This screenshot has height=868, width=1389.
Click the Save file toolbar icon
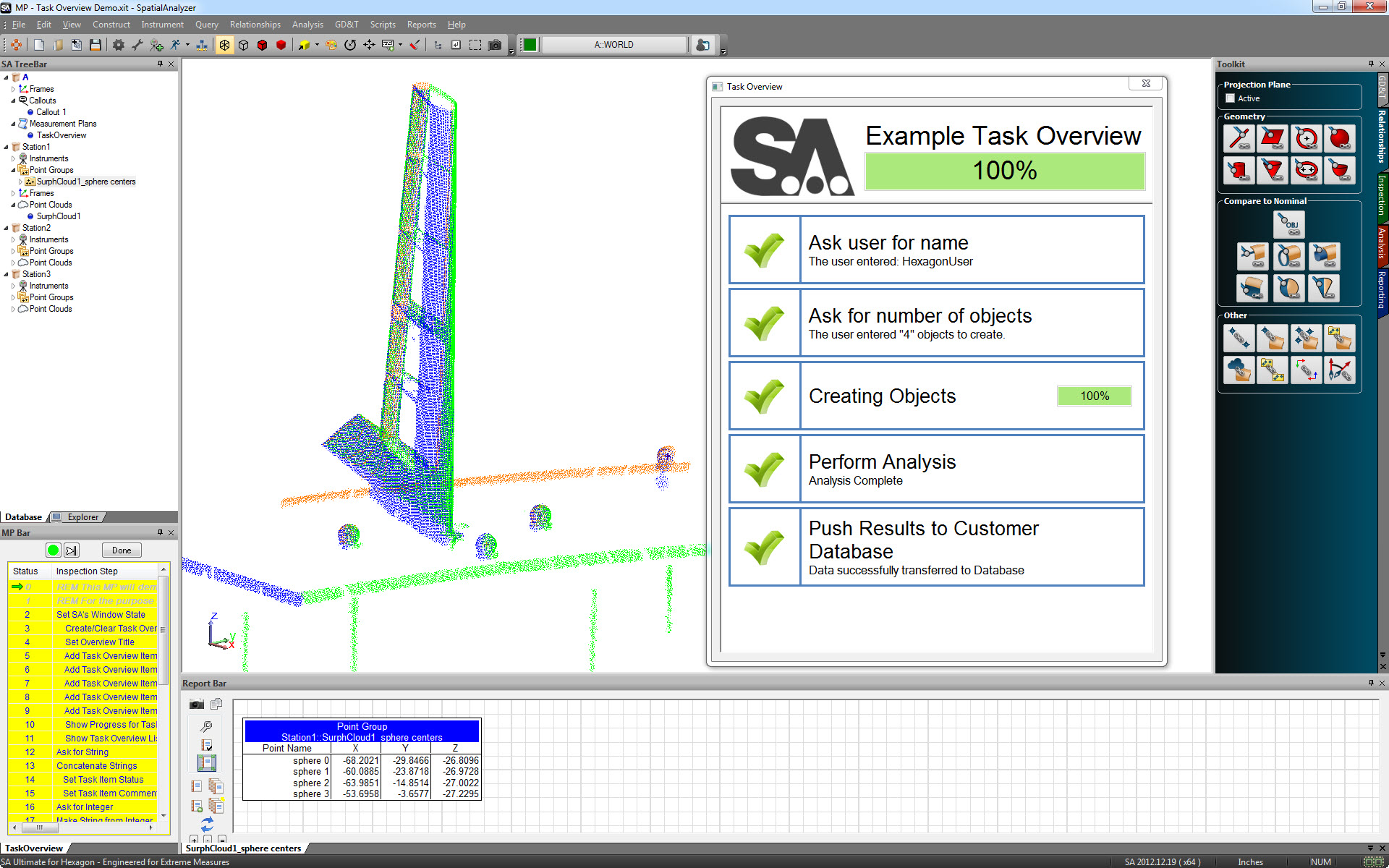pyautogui.click(x=95, y=45)
